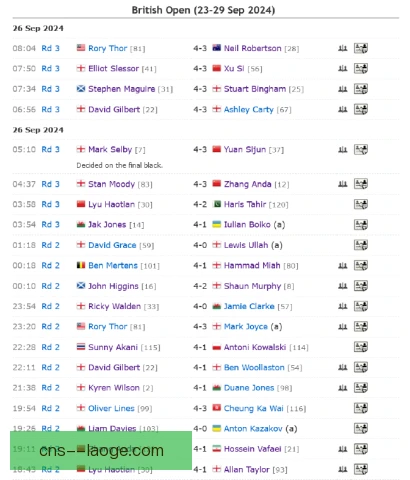Open match details icon in Shaun Murphy row
This screenshot has height=480, width=410.
361,286
